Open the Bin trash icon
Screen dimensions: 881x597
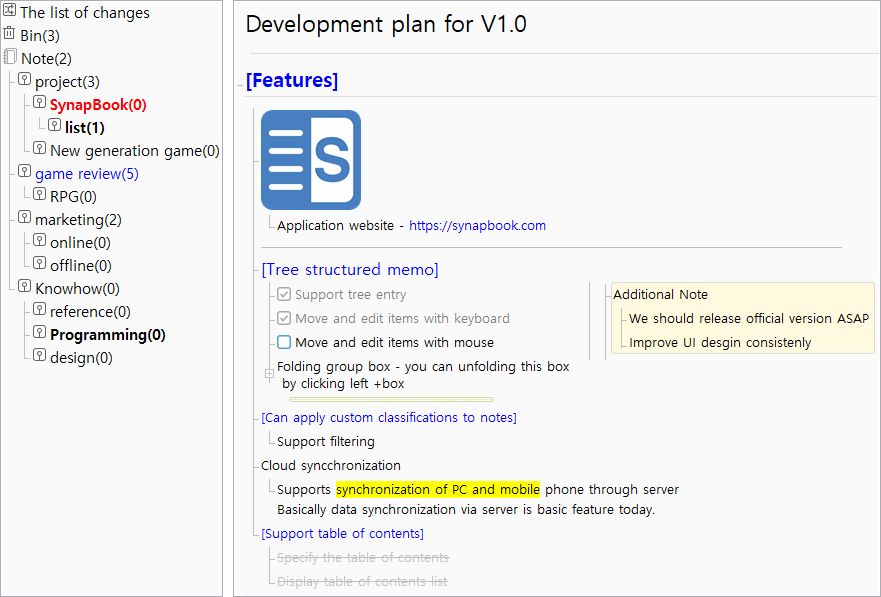tap(10, 33)
